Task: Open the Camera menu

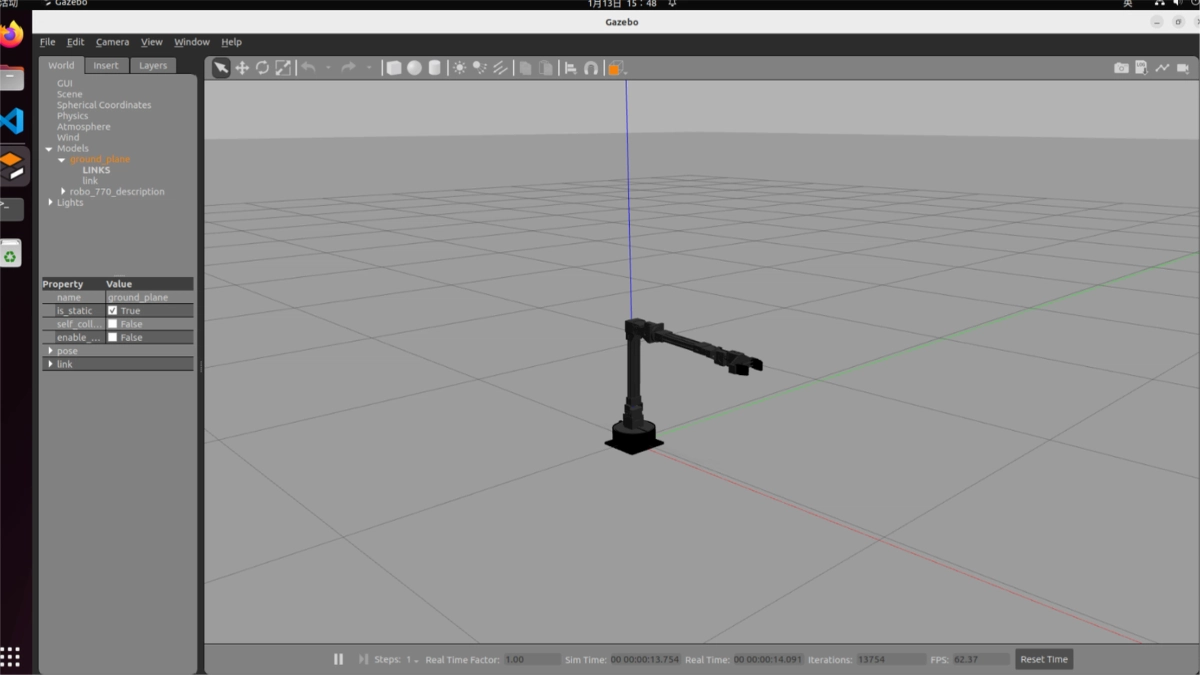Action: [x=112, y=42]
